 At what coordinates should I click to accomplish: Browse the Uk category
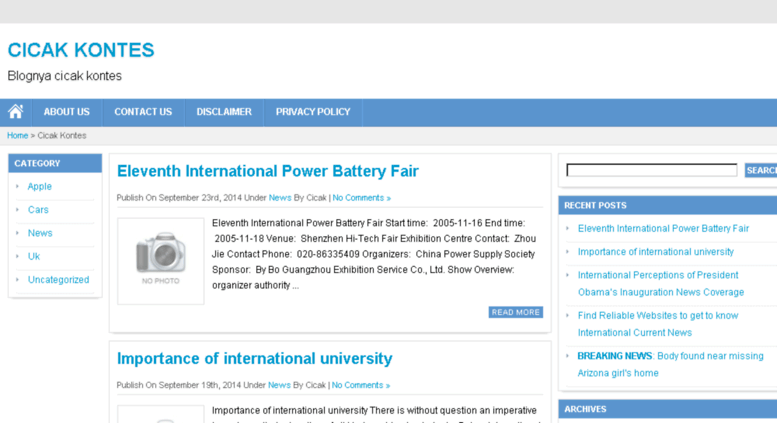(34, 256)
